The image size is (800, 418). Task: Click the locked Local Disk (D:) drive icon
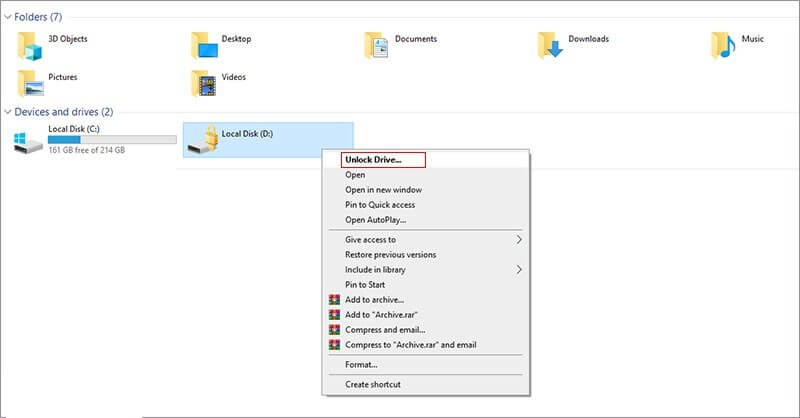(203, 140)
